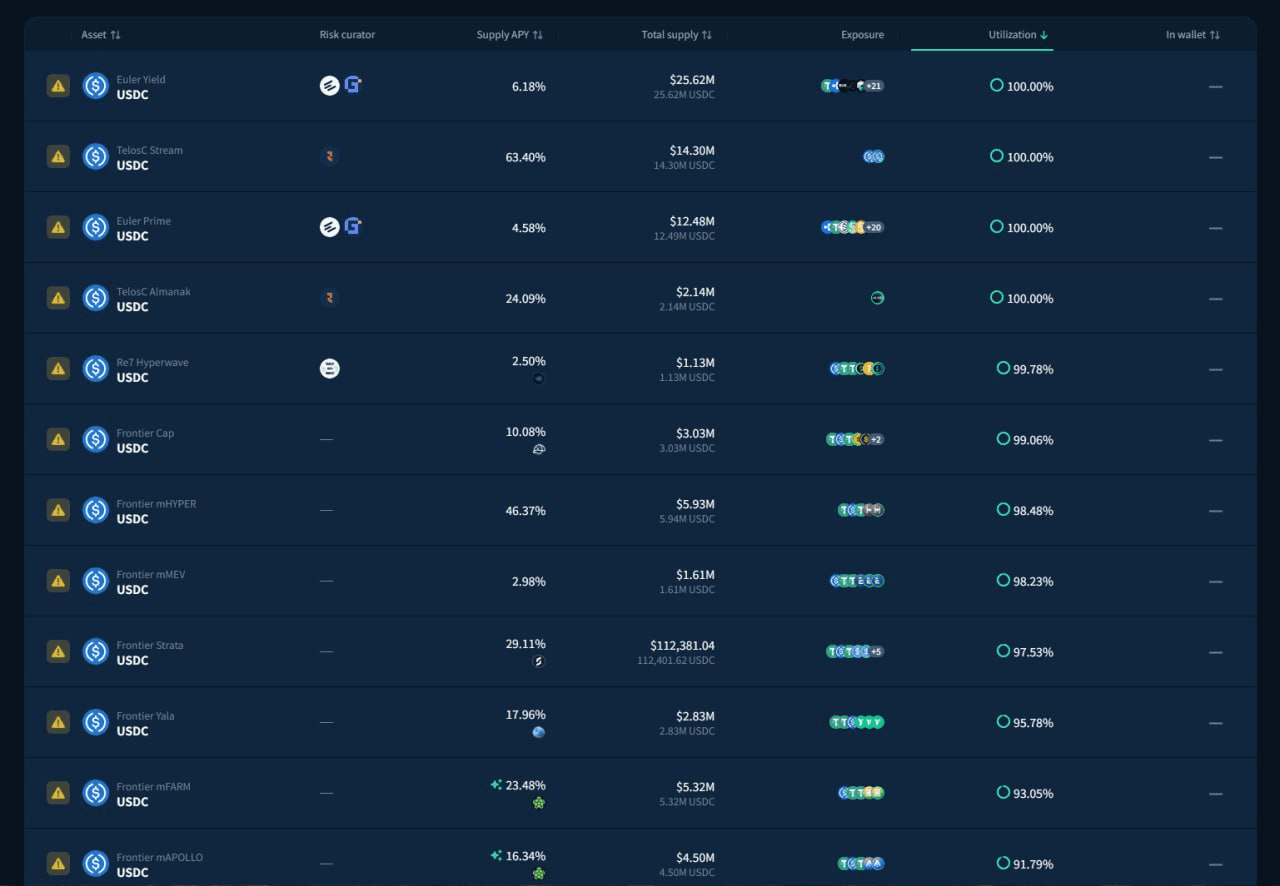Click warning icon on Euler Yield row
Screen dimensions: 1280x886
coord(58,86)
